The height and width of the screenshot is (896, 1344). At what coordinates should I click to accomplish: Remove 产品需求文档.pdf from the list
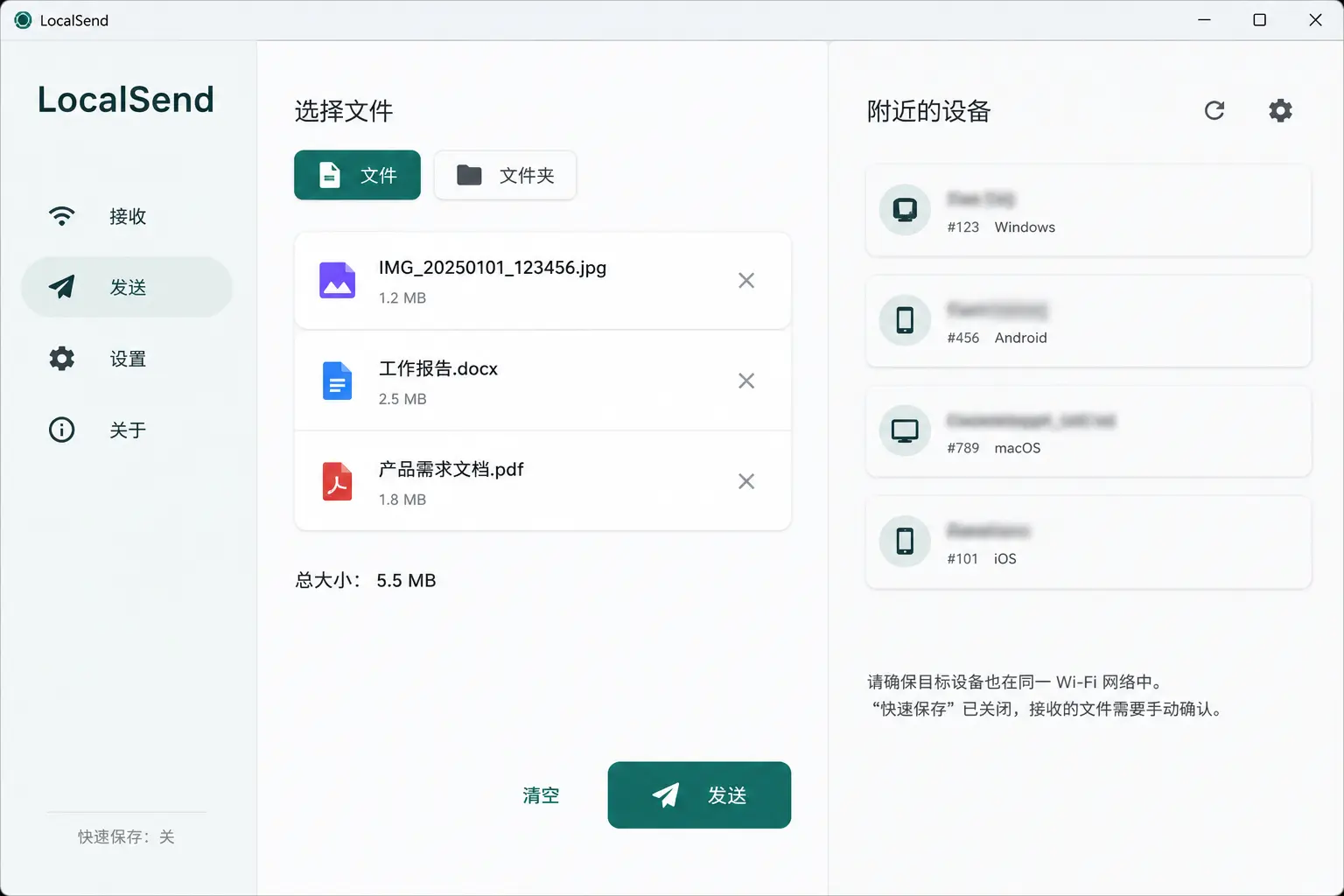coord(746,481)
